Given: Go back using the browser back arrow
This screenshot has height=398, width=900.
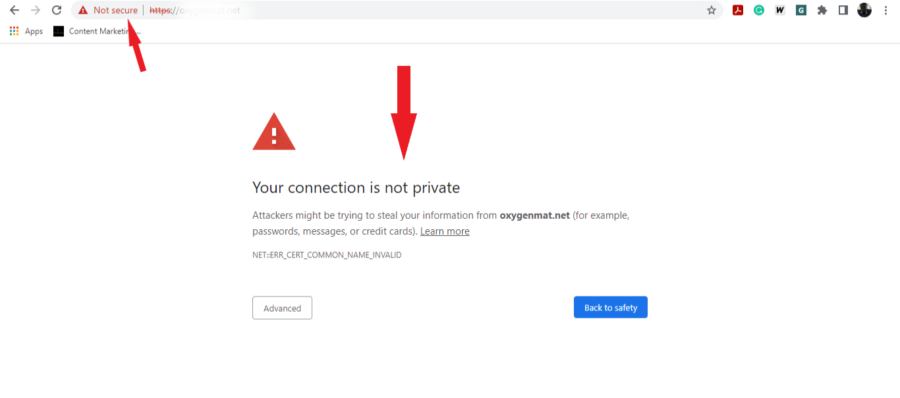Looking at the screenshot, I should click(14, 10).
